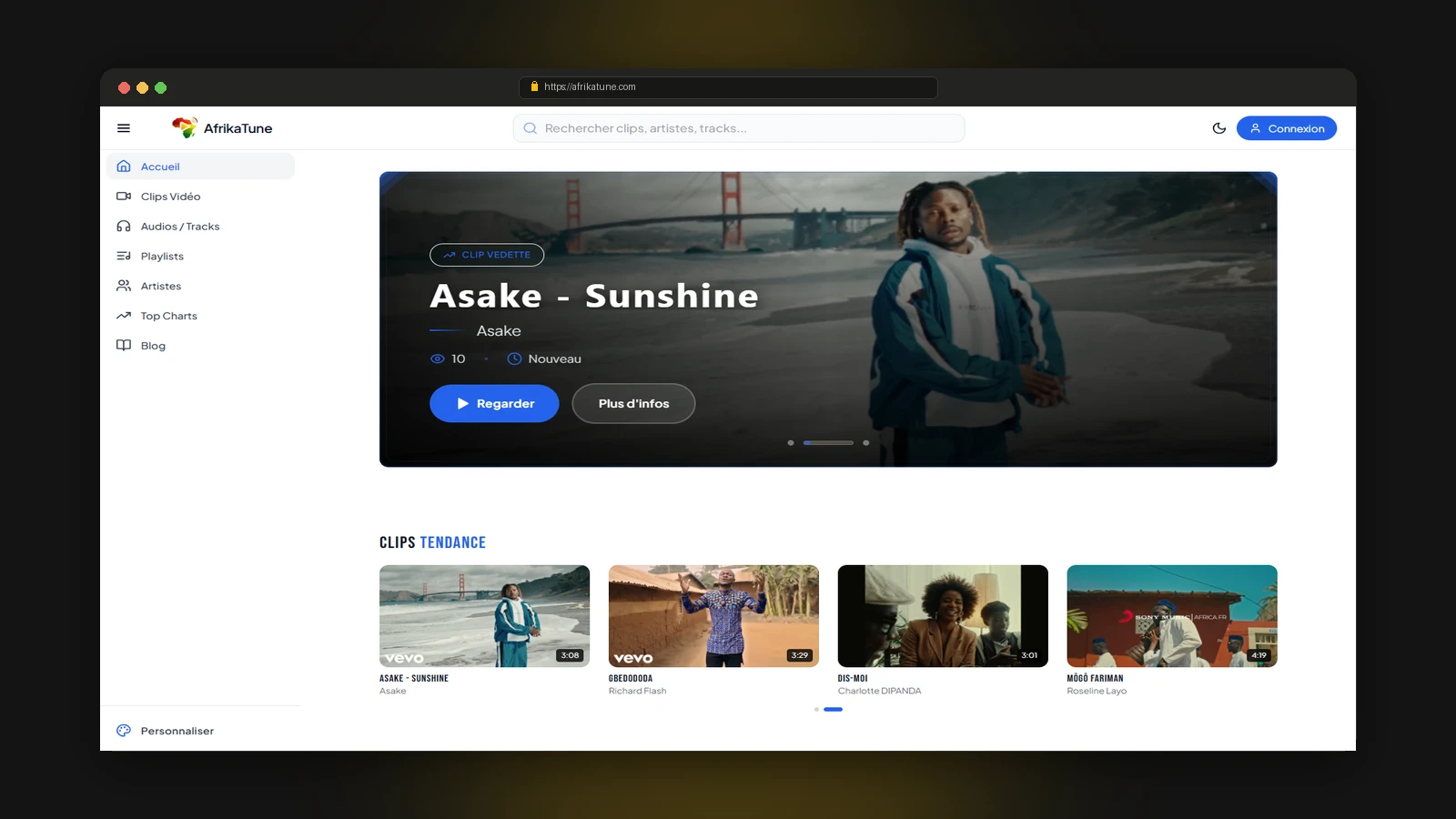Click the lock icon in address bar
Image resolution: width=1456 pixels, height=819 pixels.
point(535,86)
